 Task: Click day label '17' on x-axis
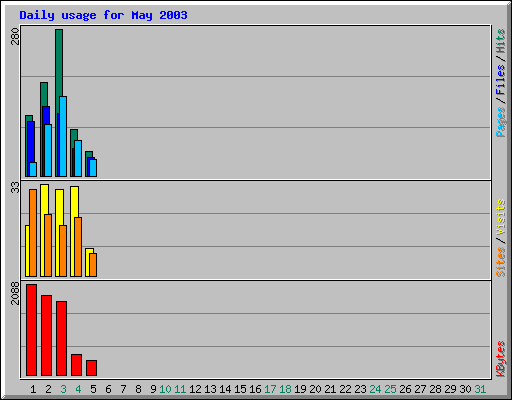[270, 389]
